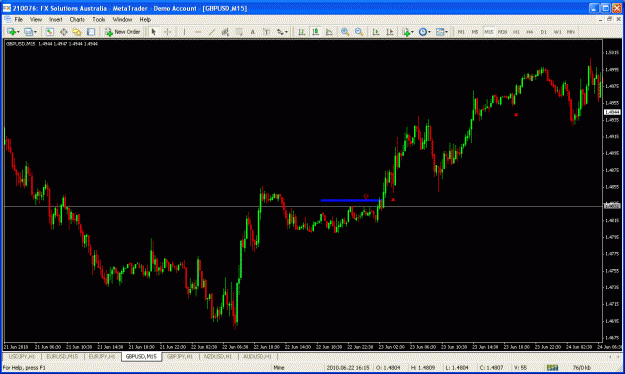The width and height of the screenshot is (625, 374).
Task: Zoom in on the chart
Action: tap(345, 32)
